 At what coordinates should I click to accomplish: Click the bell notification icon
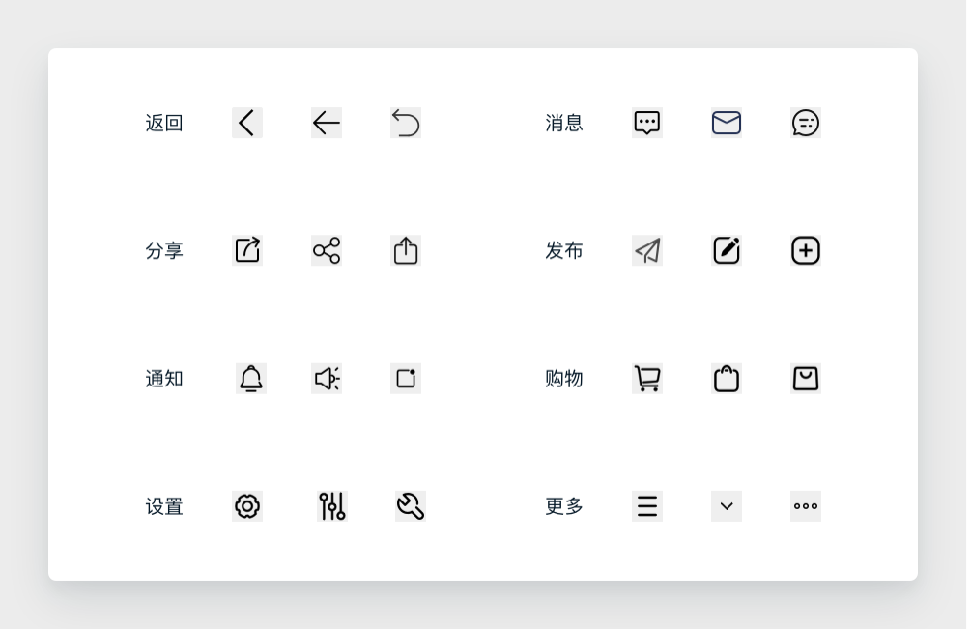point(251,379)
